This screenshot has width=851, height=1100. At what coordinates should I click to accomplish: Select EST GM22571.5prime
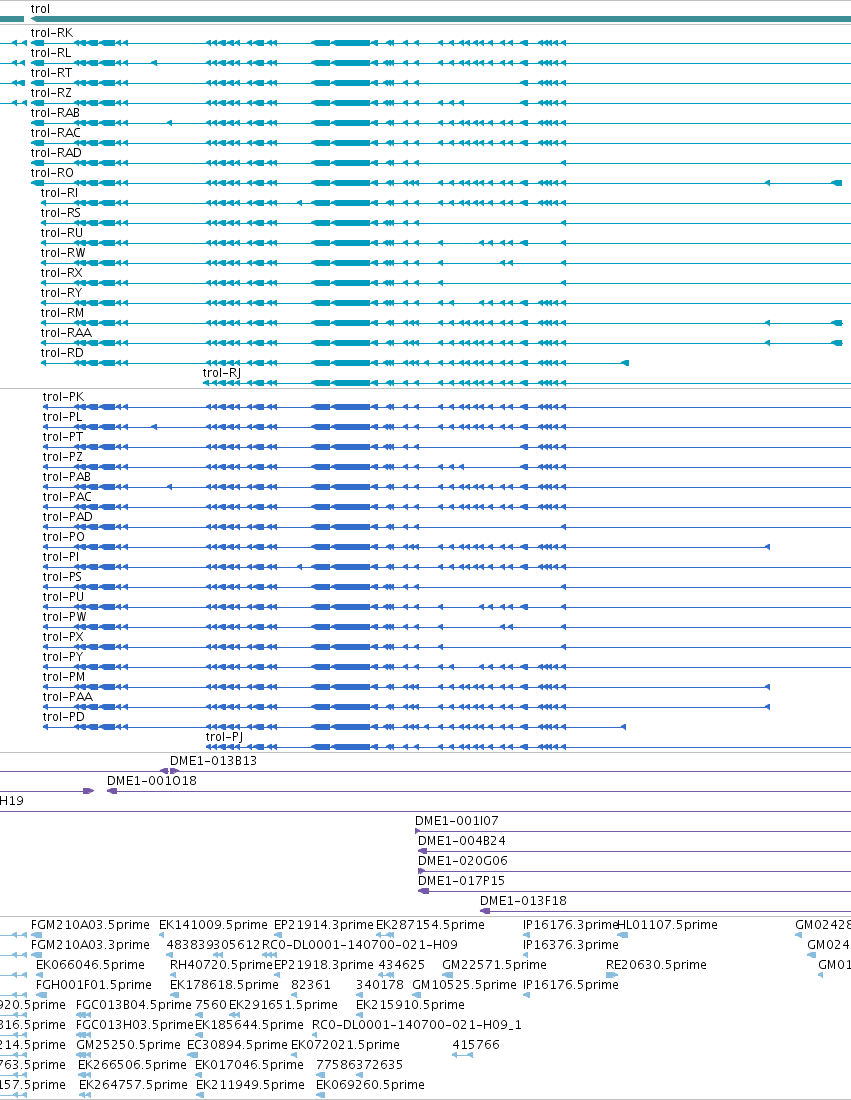[x=495, y=965]
